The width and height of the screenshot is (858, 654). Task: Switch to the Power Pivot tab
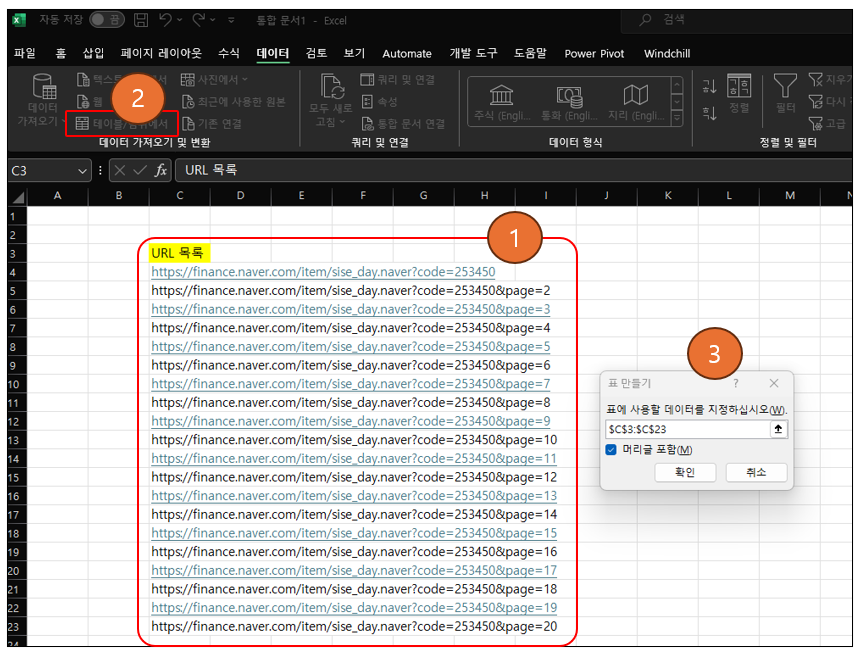[x=594, y=54]
